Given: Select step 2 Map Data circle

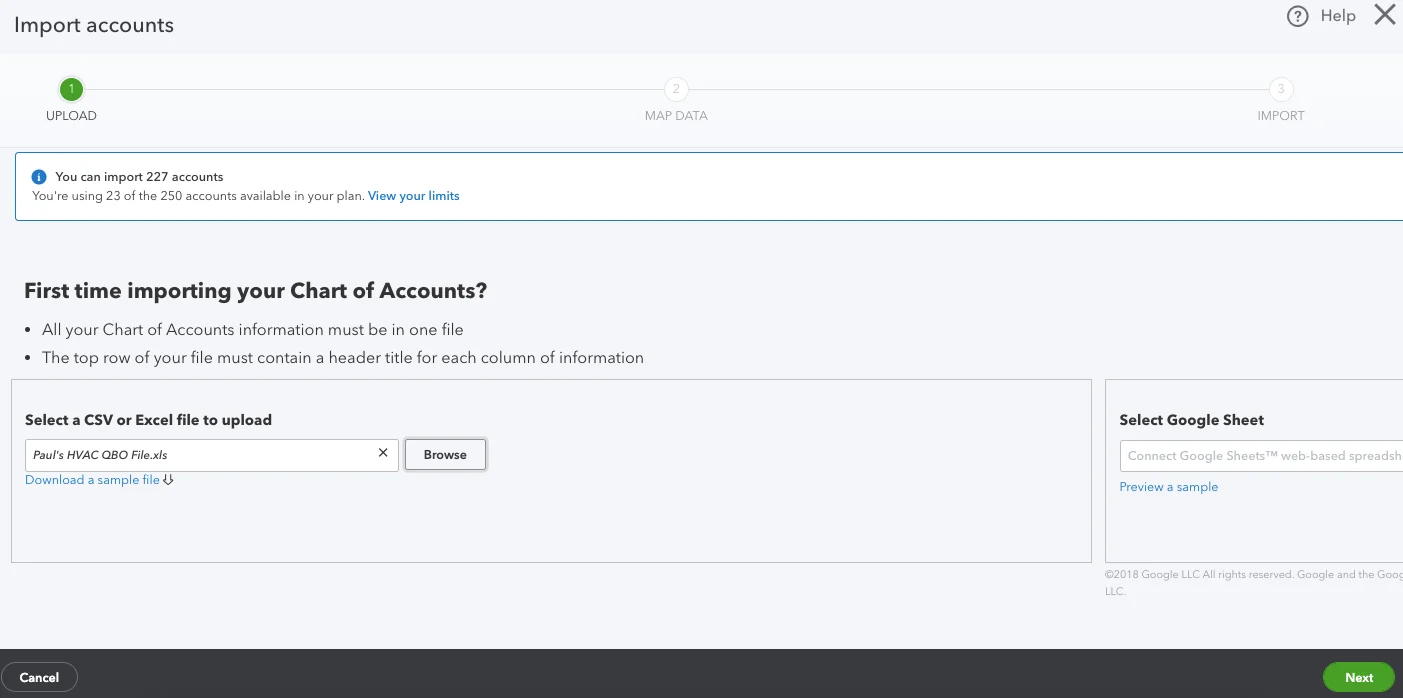Looking at the screenshot, I should click(x=676, y=90).
